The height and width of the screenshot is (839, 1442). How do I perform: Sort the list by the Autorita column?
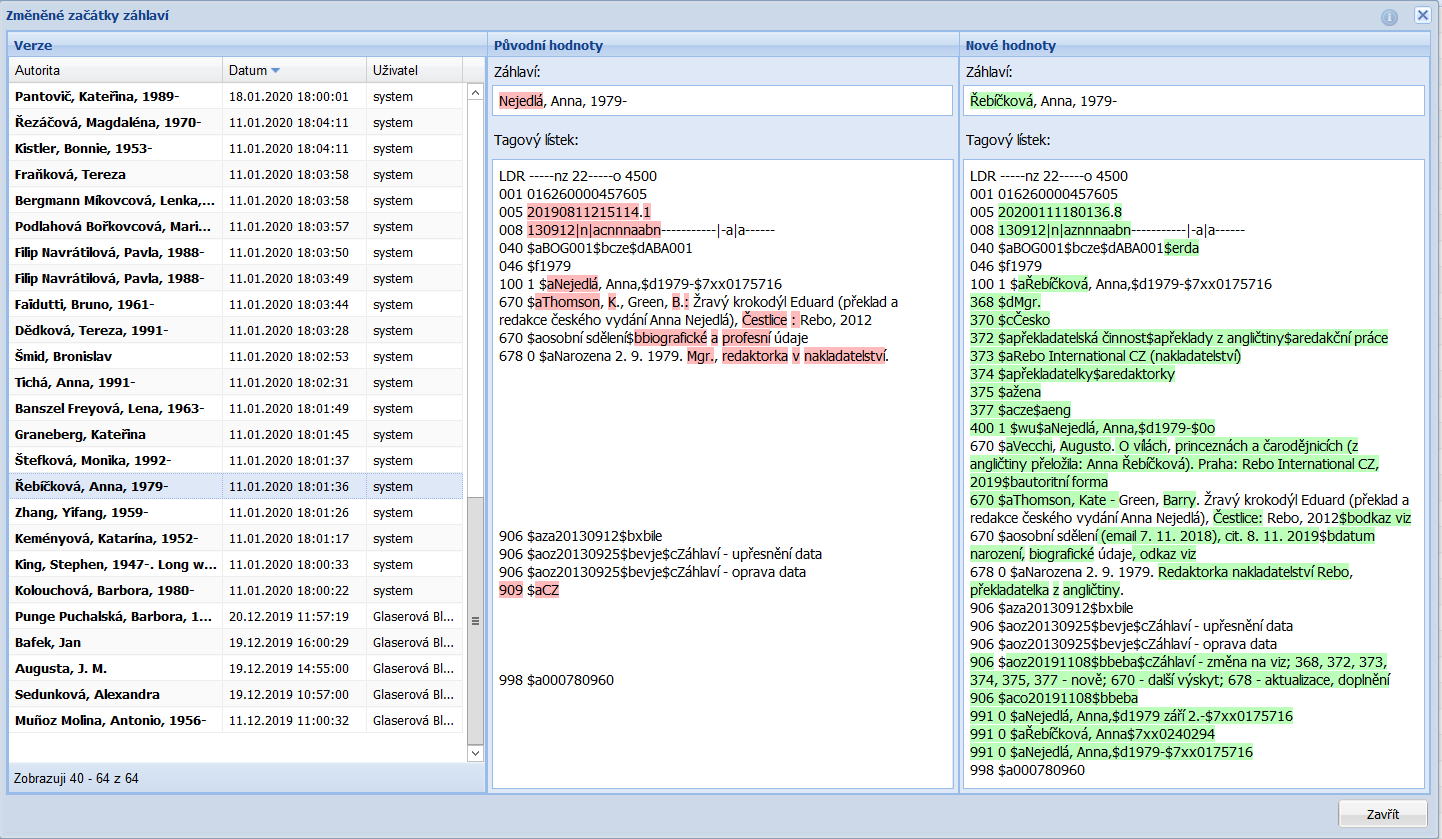[x=115, y=71]
